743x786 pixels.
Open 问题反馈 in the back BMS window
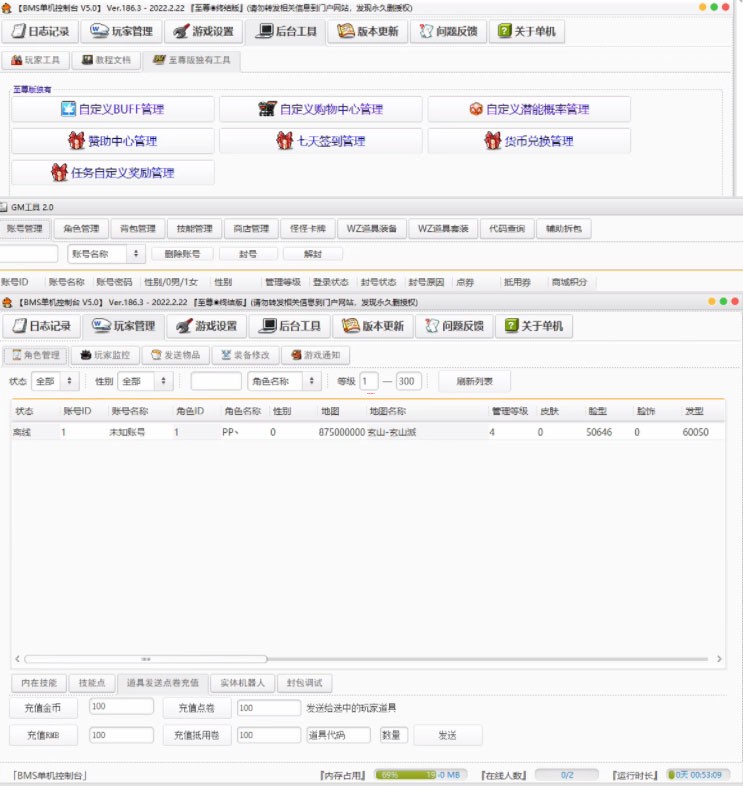point(448,31)
